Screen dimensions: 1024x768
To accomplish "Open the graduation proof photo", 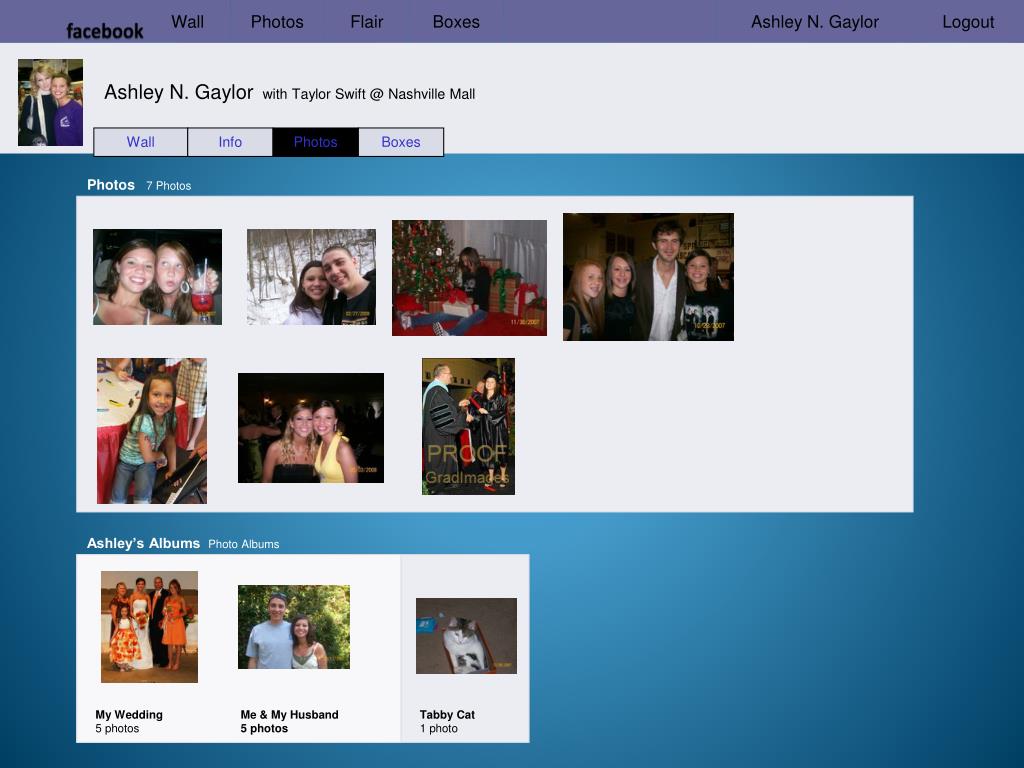I will (x=468, y=426).
